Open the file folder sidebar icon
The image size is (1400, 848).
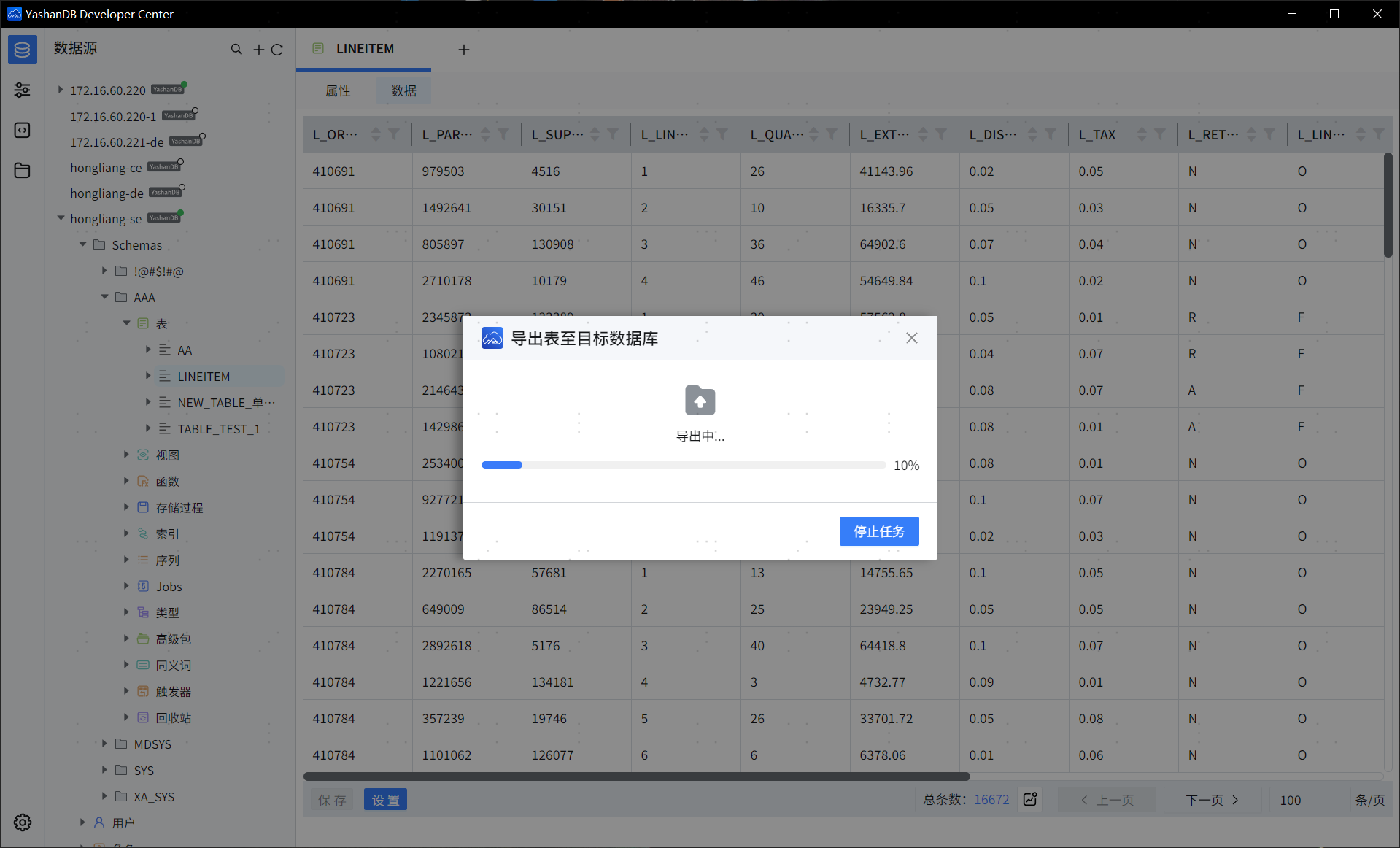(23, 170)
